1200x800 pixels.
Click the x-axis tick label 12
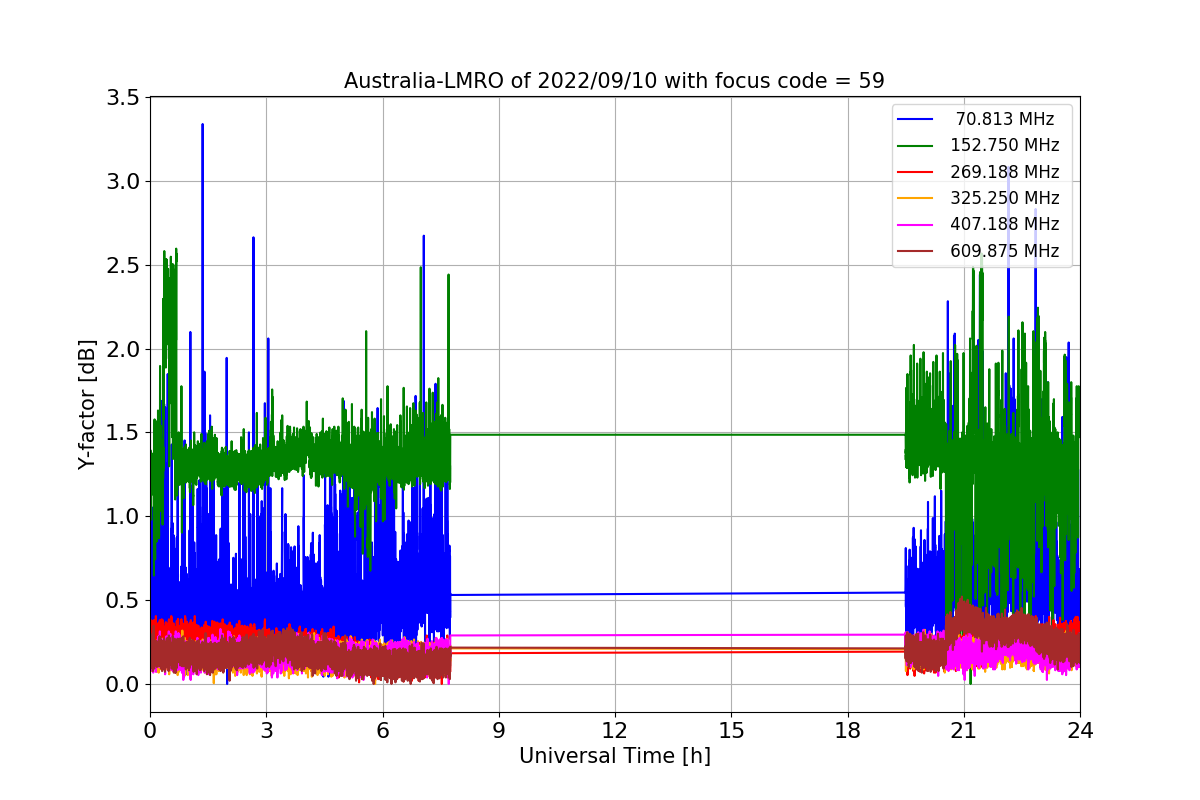(x=615, y=731)
